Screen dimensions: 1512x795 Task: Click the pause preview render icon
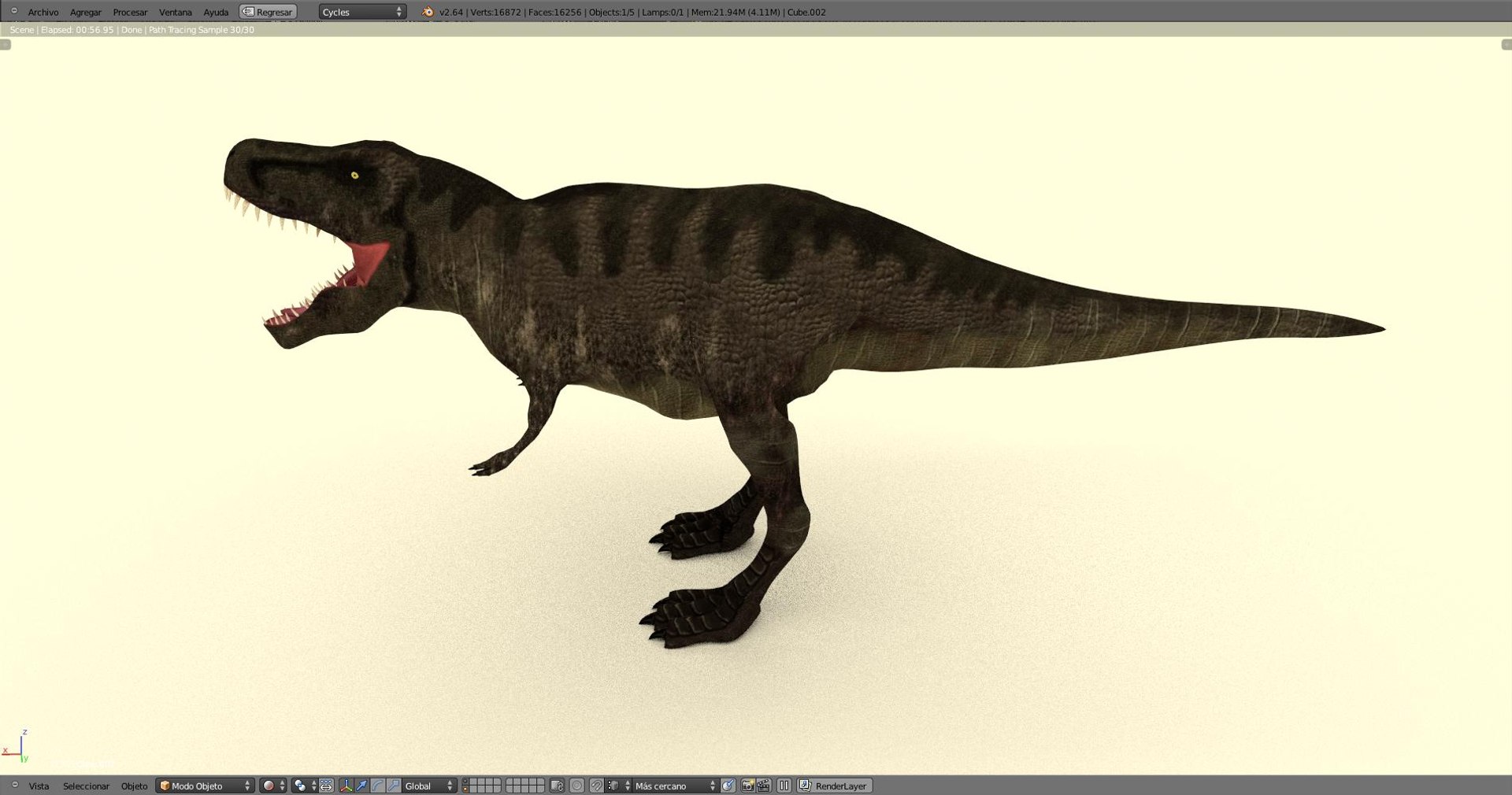tap(784, 786)
